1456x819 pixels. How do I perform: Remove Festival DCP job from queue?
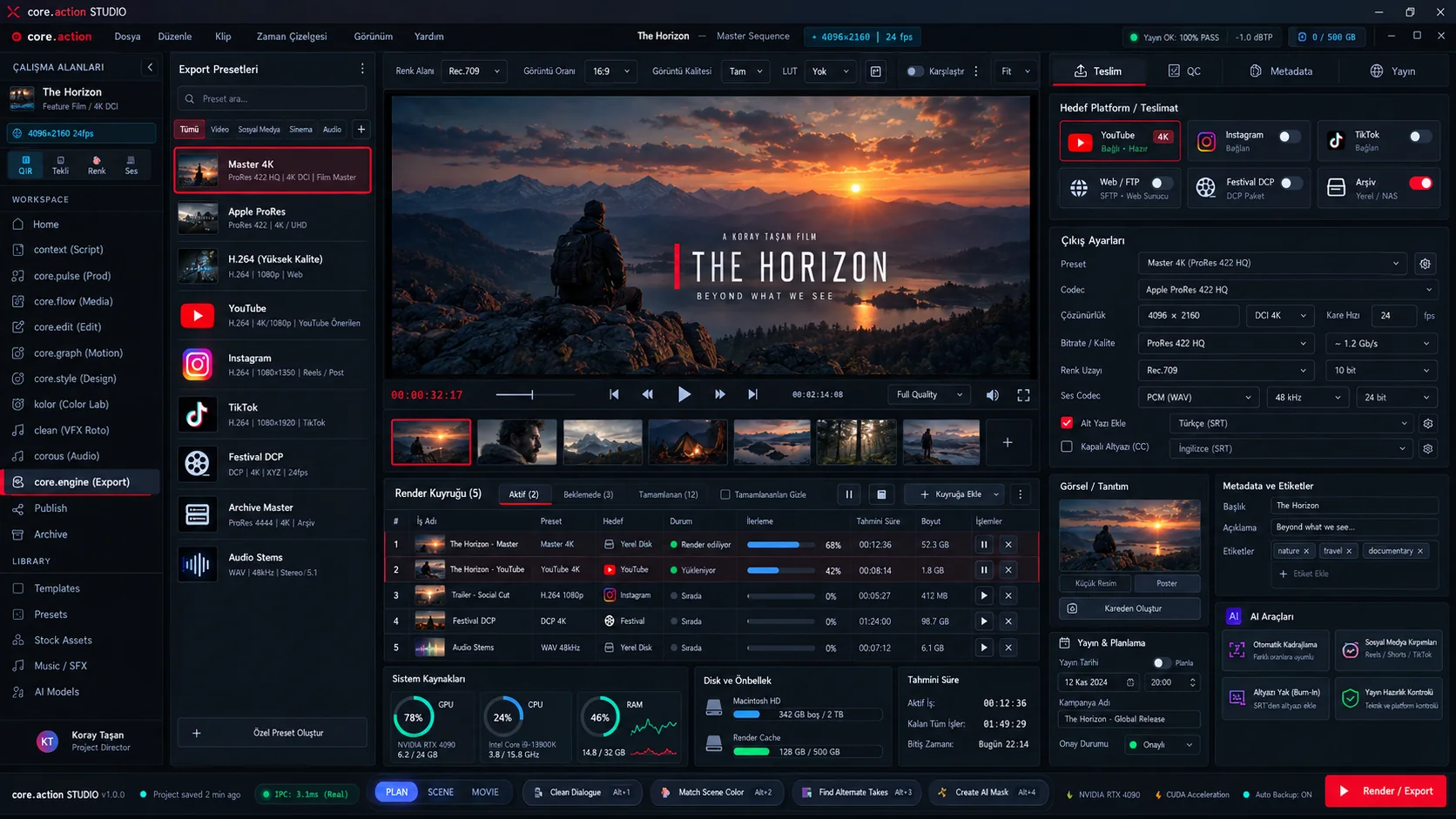1008,621
